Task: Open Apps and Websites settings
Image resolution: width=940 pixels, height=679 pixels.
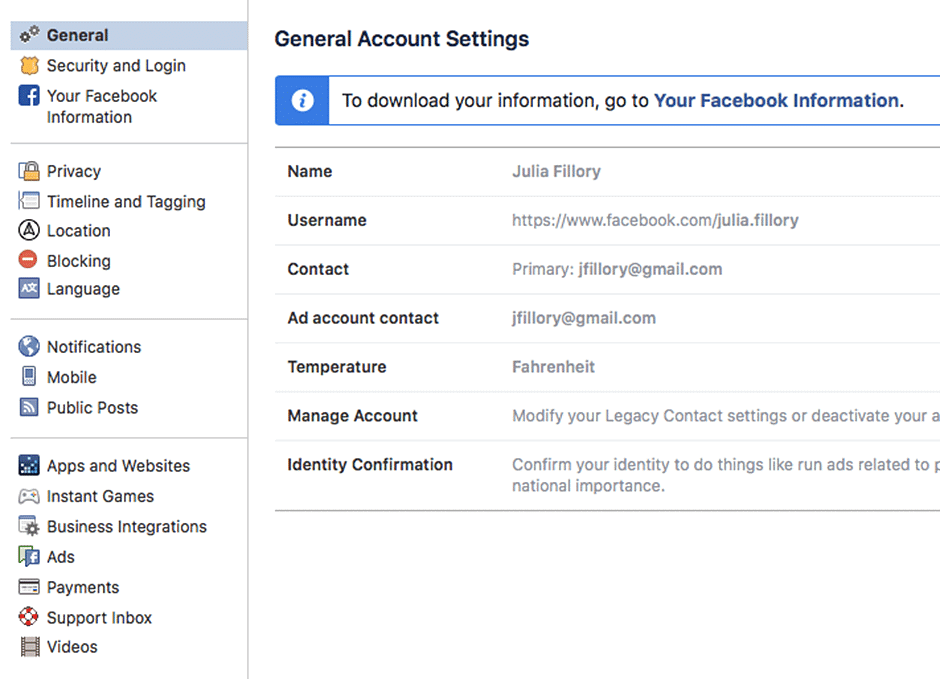Action: point(118,465)
